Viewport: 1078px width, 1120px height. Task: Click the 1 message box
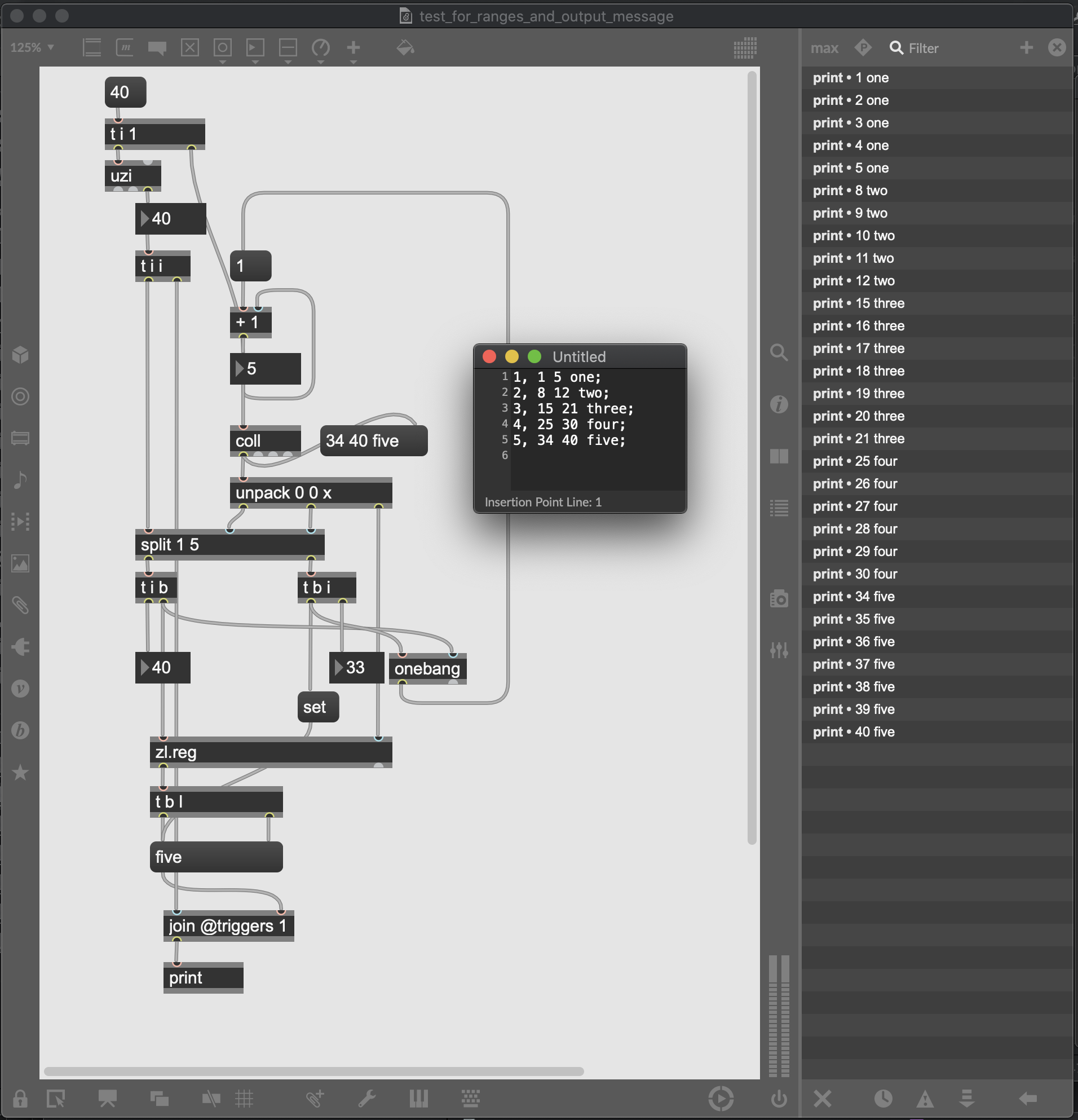[250, 266]
